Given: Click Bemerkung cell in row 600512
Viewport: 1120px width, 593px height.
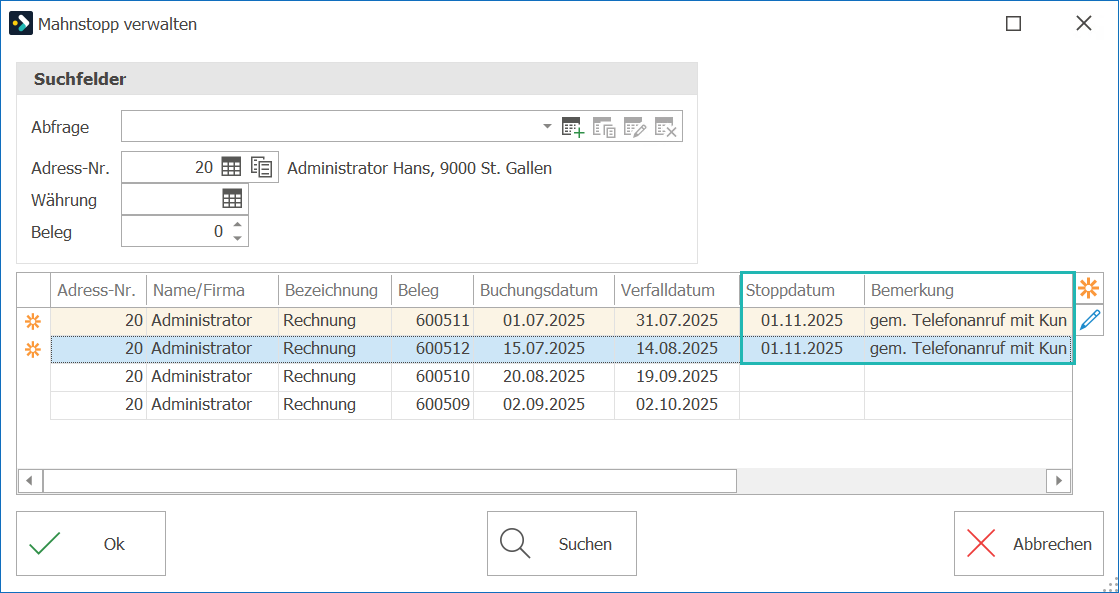Looking at the screenshot, I should click(969, 349).
